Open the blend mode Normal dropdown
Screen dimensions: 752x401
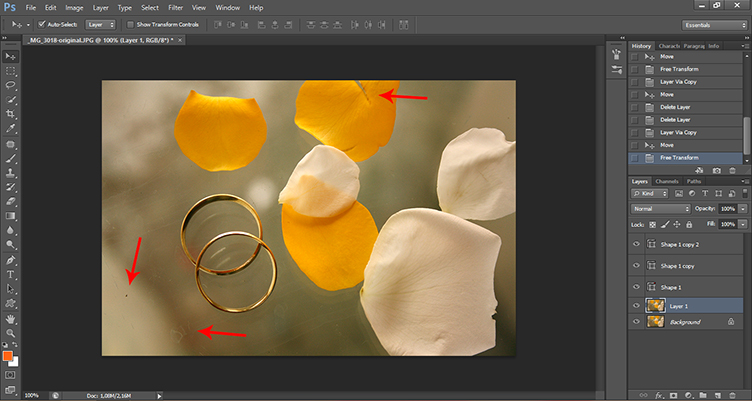tap(661, 208)
